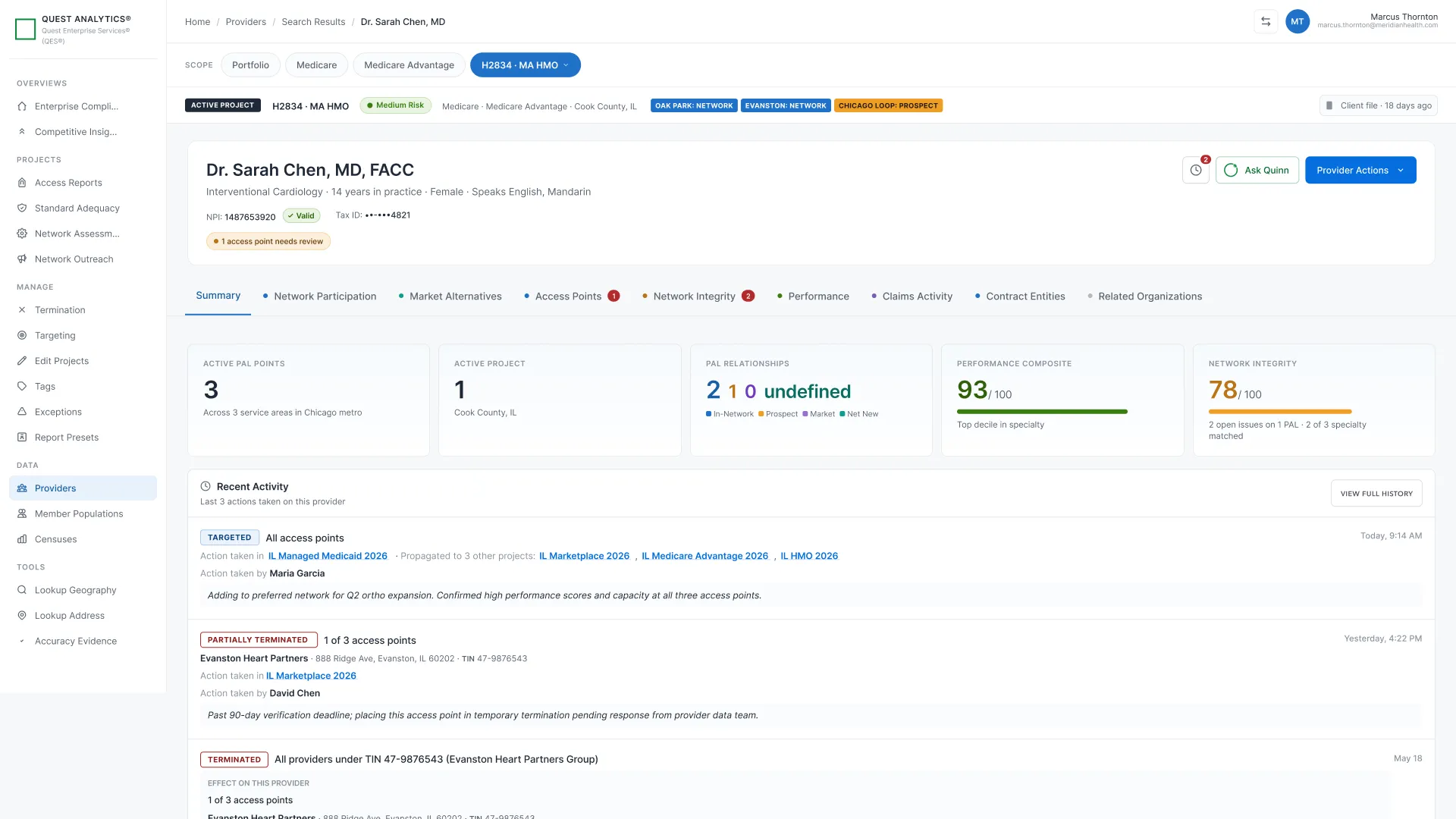The image size is (1456, 819).
Task: Open the Network Integrity tab
Action: (x=698, y=297)
